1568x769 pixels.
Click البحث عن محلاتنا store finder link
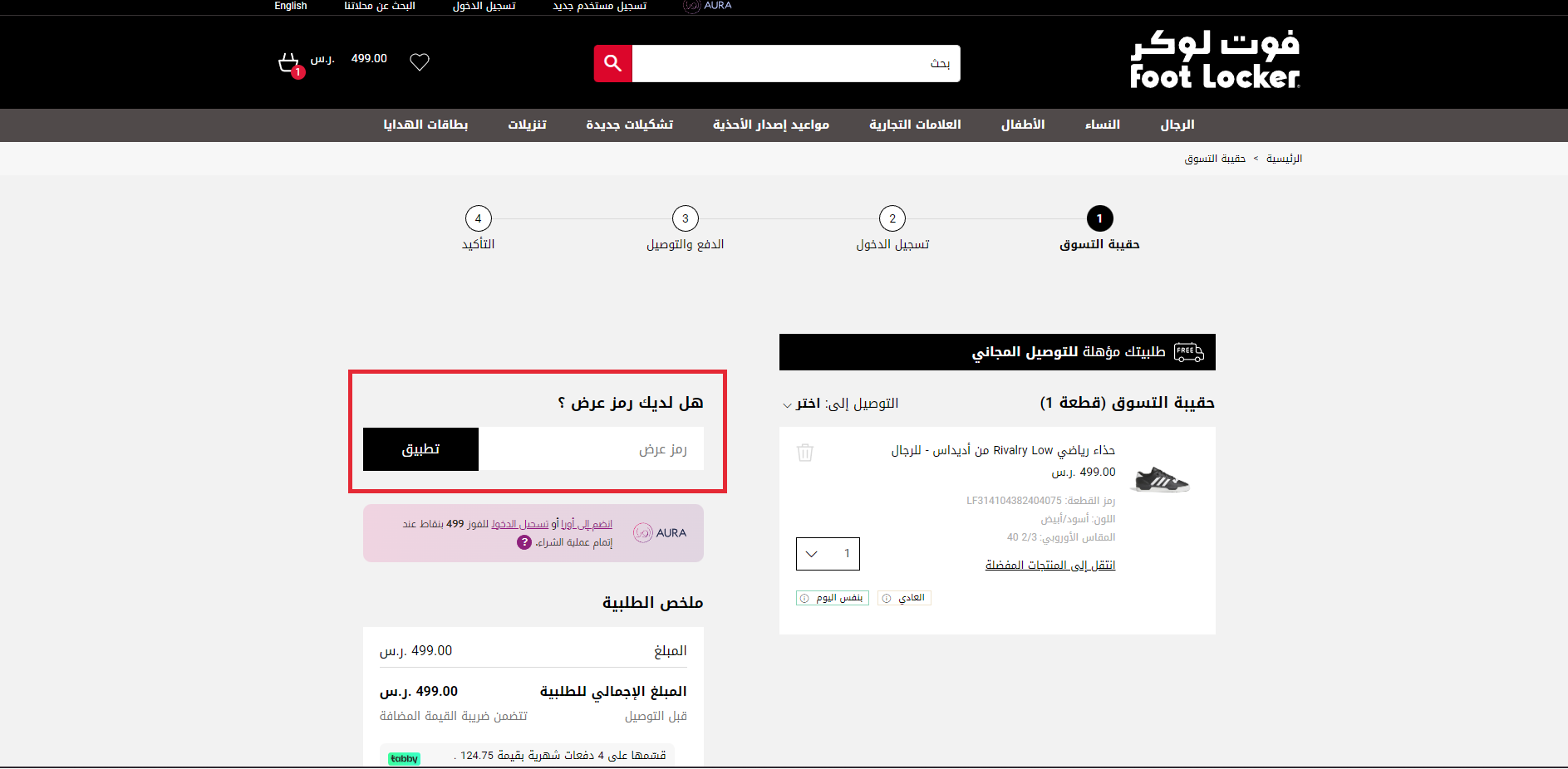tap(380, 6)
